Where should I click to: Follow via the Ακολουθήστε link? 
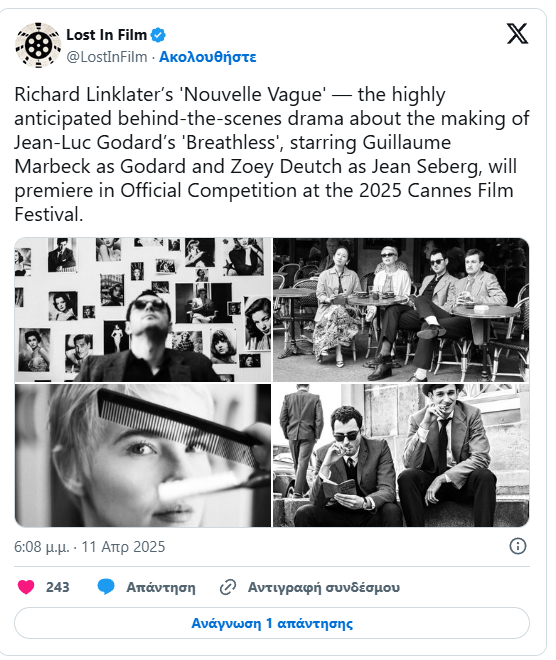pos(208,57)
